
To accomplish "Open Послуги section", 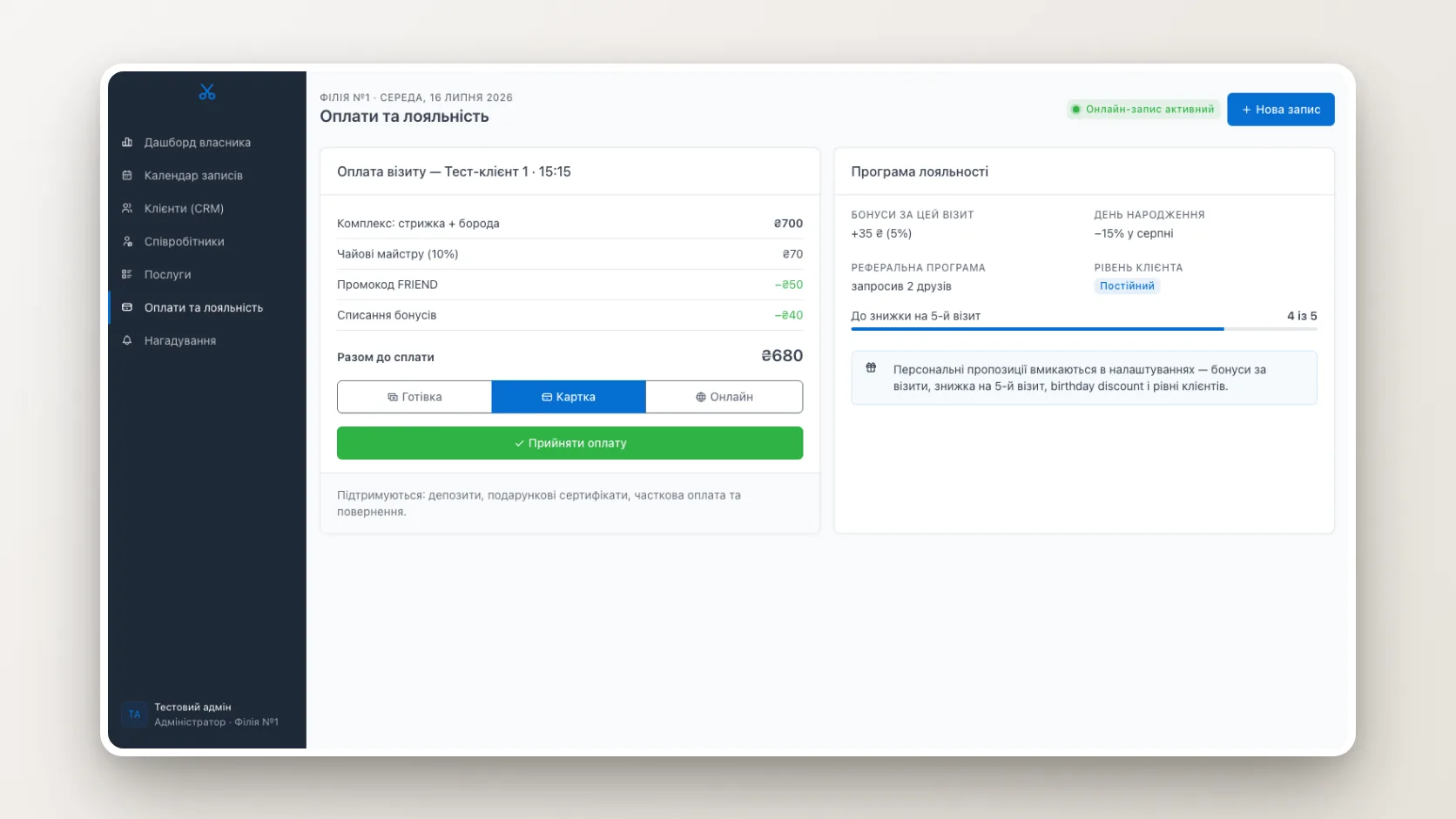I will (x=207, y=274).
